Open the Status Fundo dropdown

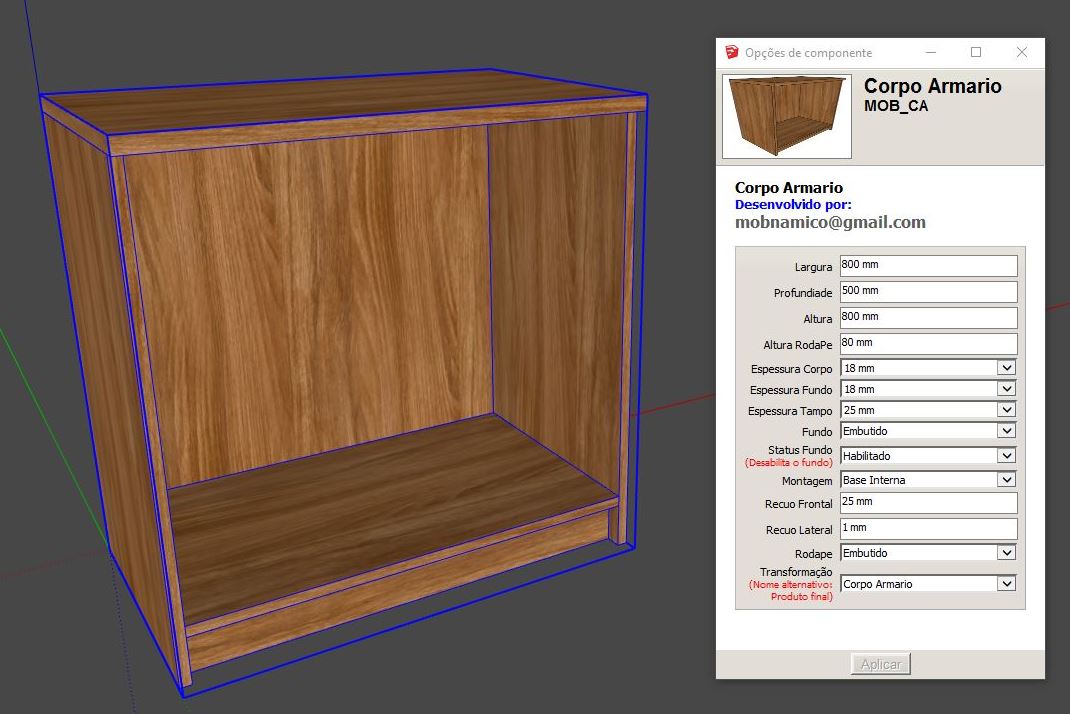click(1006, 455)
